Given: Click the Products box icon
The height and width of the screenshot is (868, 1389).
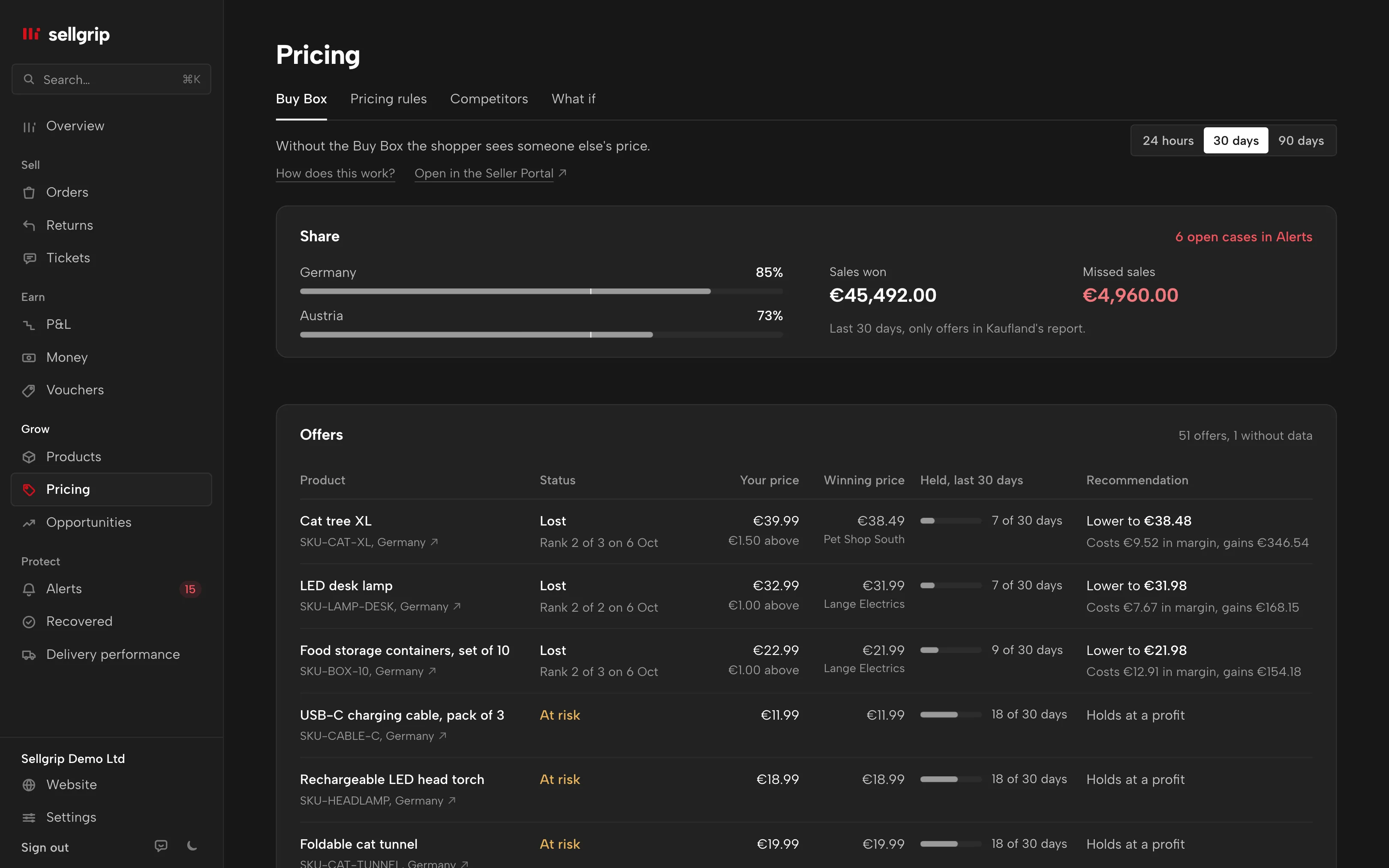Looking at the screenshot, I should [x=29, y=457].
